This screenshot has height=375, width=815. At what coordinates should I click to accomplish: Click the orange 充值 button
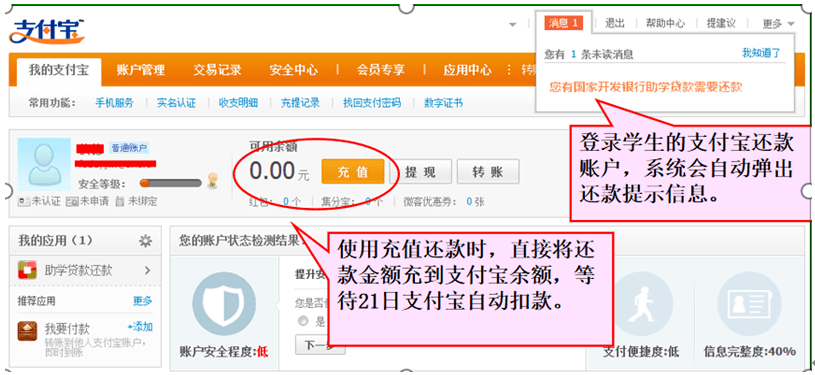pyautogui.click(x=353, y=172)
